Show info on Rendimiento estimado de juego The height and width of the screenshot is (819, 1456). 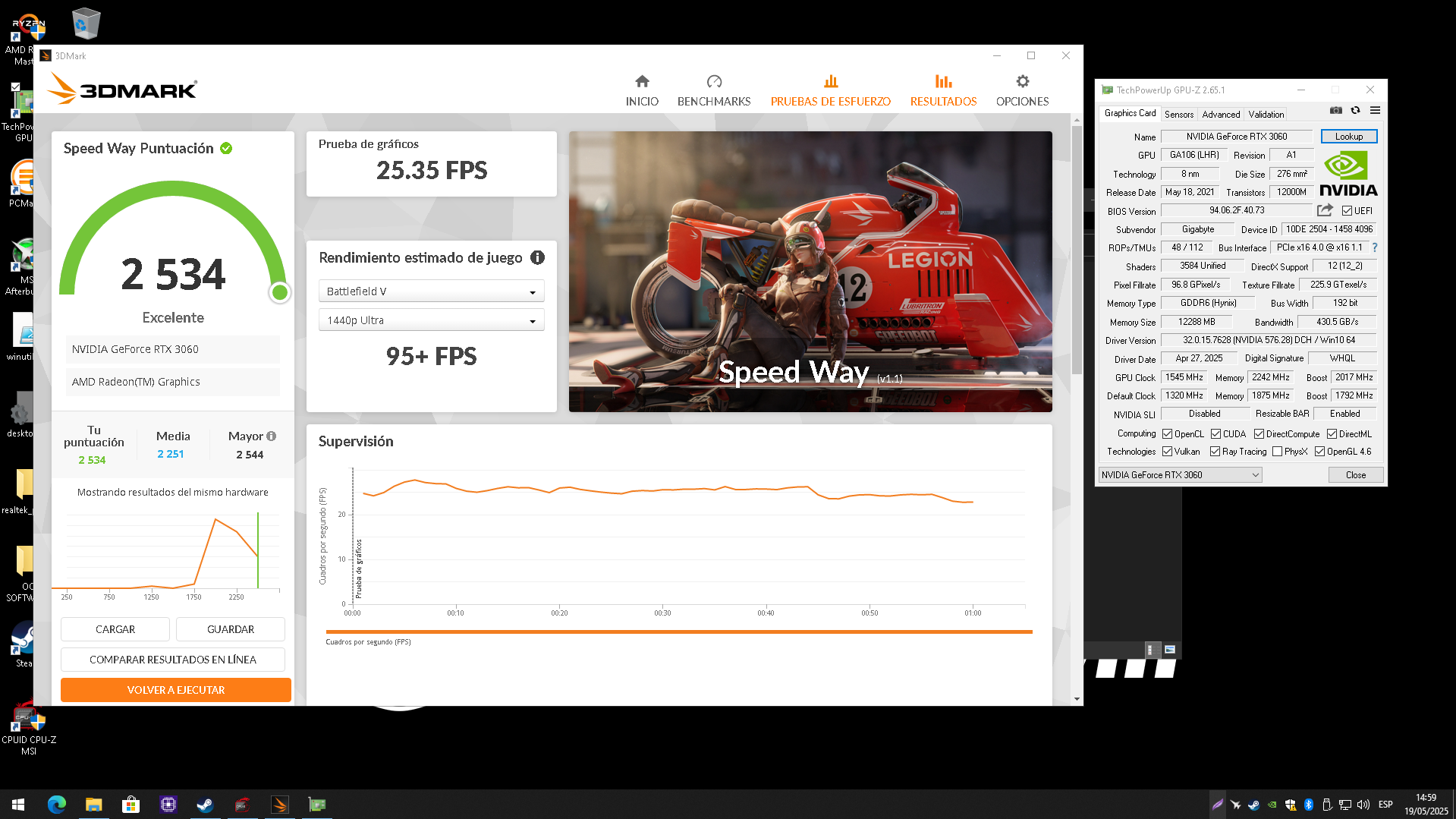[538, 257]
